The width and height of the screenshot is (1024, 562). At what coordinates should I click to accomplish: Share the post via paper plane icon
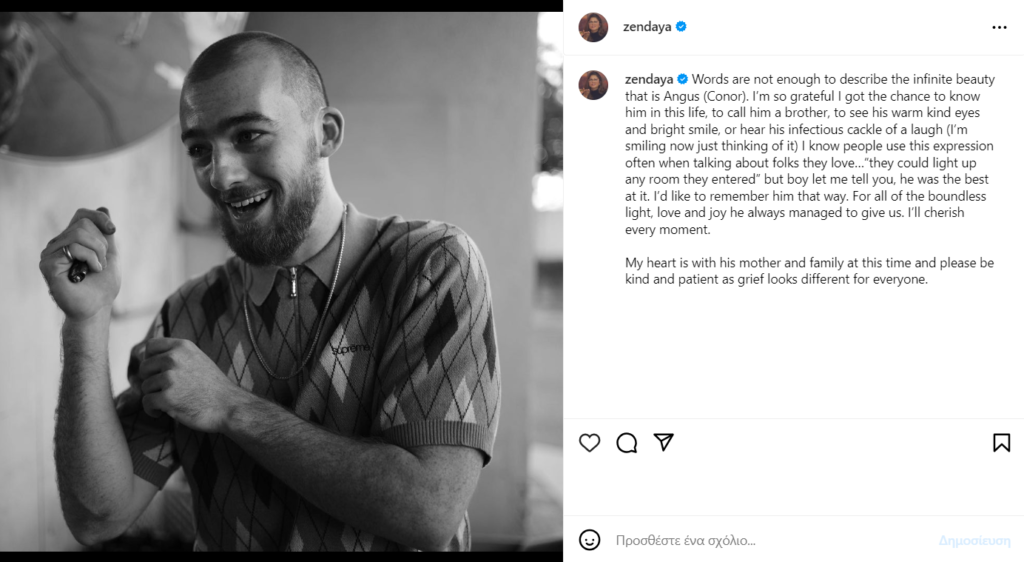[x=663, y=442]
